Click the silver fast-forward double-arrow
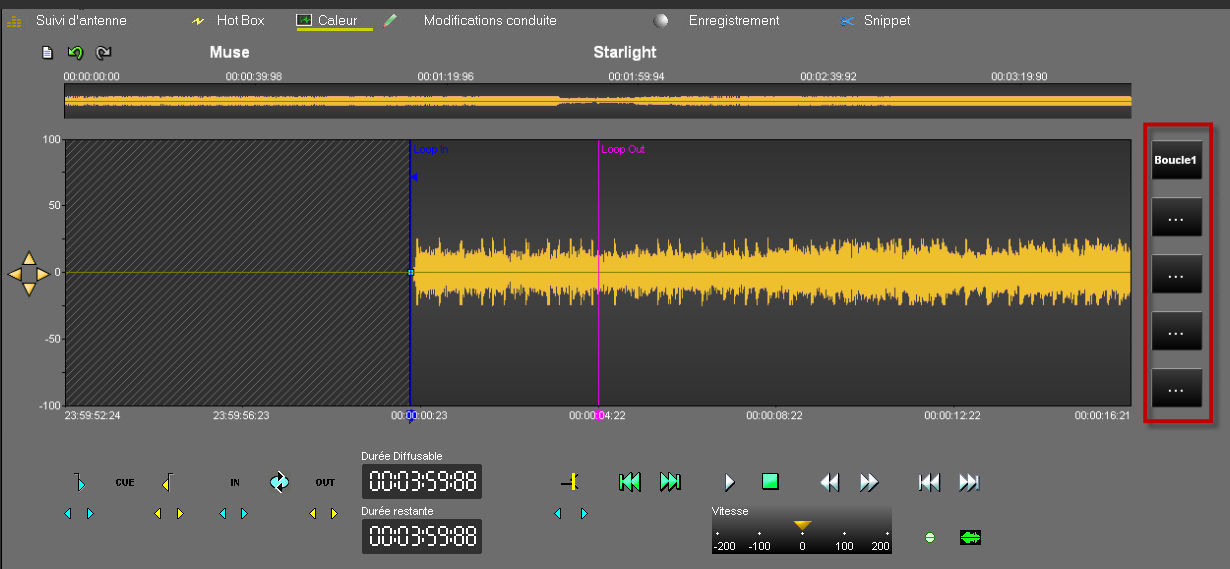Image resolution: width=1230 pixels, height=569 pixels. click(x=869, y=482)
